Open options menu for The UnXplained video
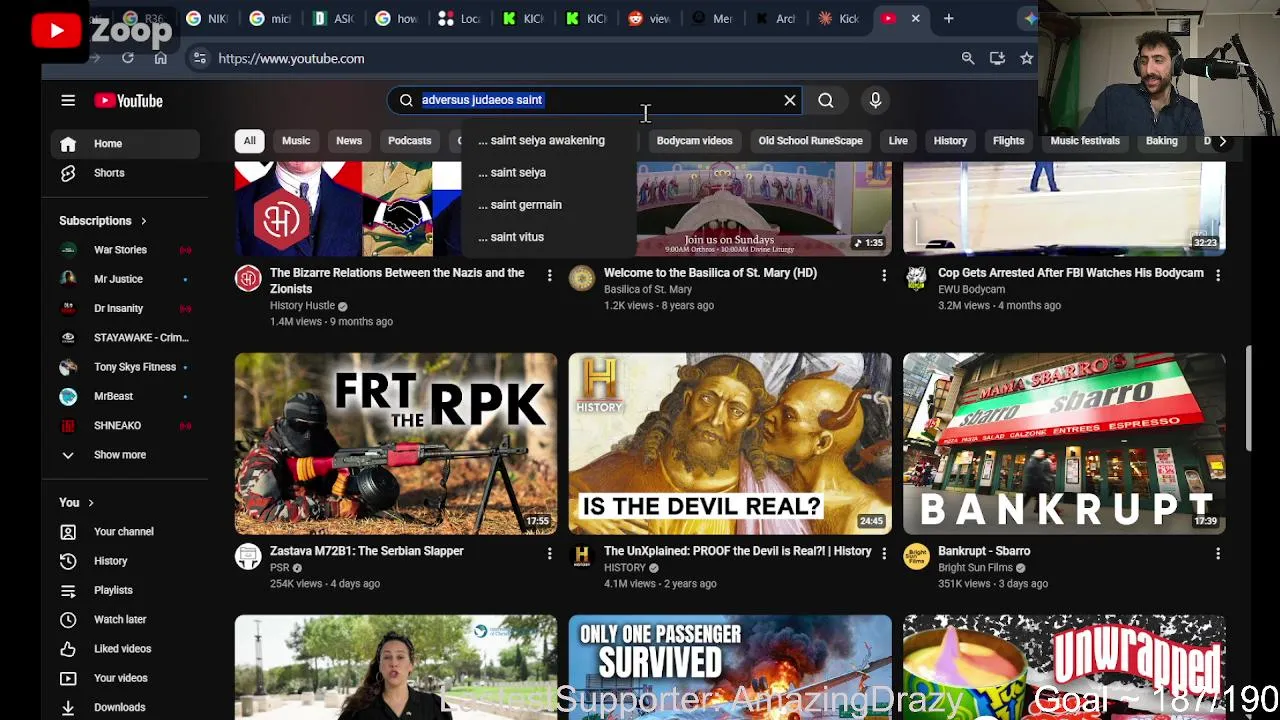This screenshot has height=720, width=1280. tap(883, 553)
